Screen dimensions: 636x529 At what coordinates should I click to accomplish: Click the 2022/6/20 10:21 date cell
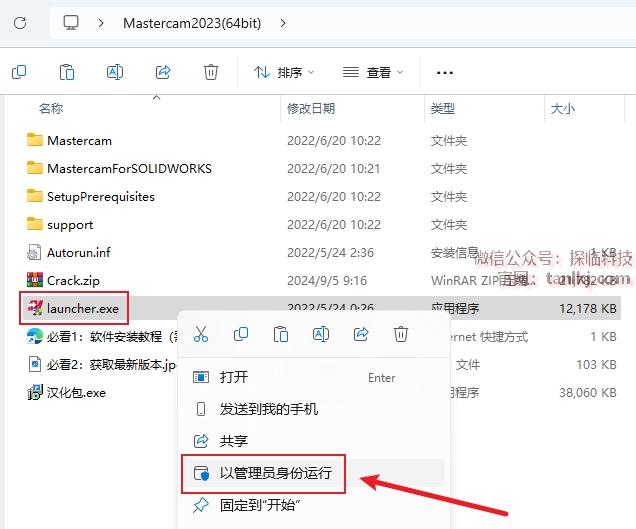tap(333, 169)
